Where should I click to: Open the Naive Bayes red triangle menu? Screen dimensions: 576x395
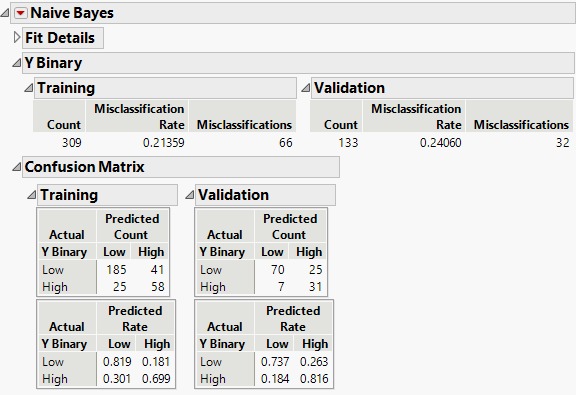pyautogui.click(x=21, y=13)
